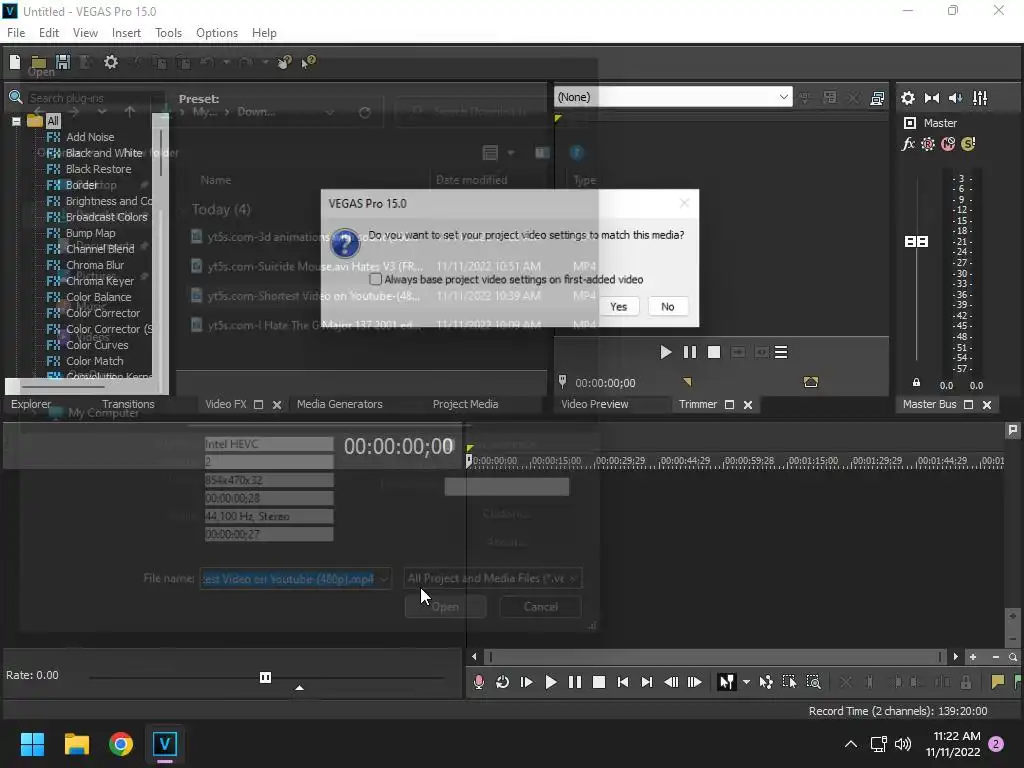
Task: Open the Trimmer hamburger menu
Action: click(781, 353)
